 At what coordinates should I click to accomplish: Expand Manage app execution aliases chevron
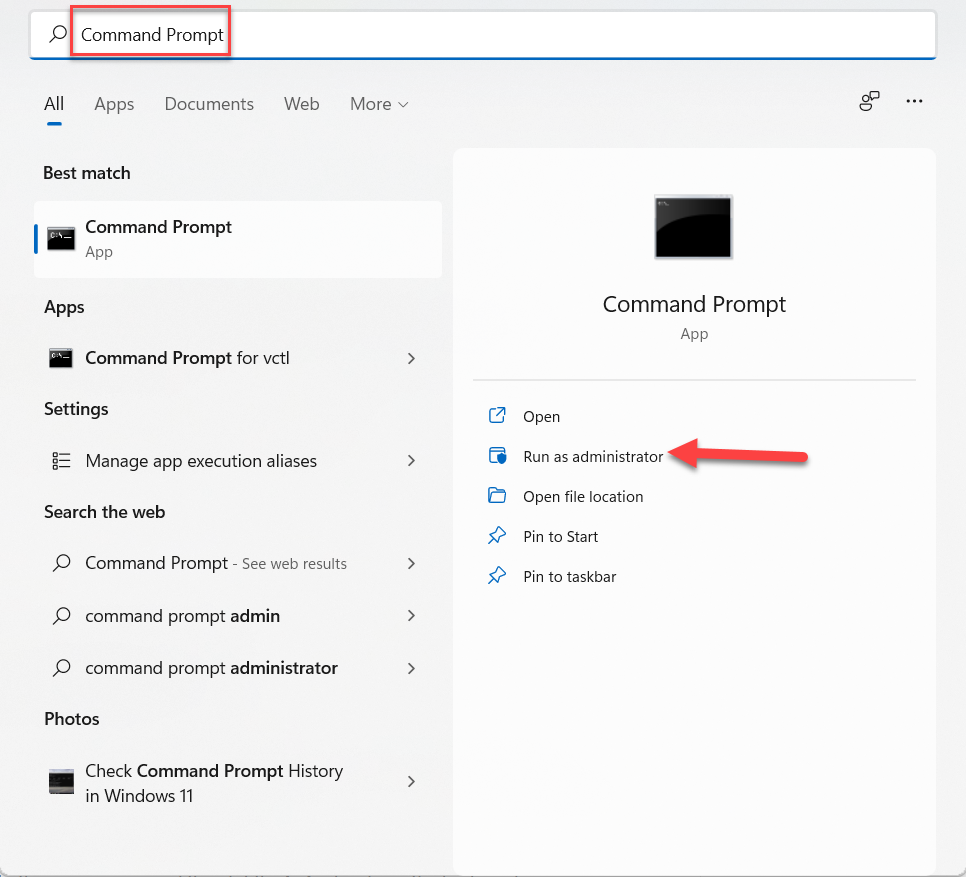click(x=411, y=461)
